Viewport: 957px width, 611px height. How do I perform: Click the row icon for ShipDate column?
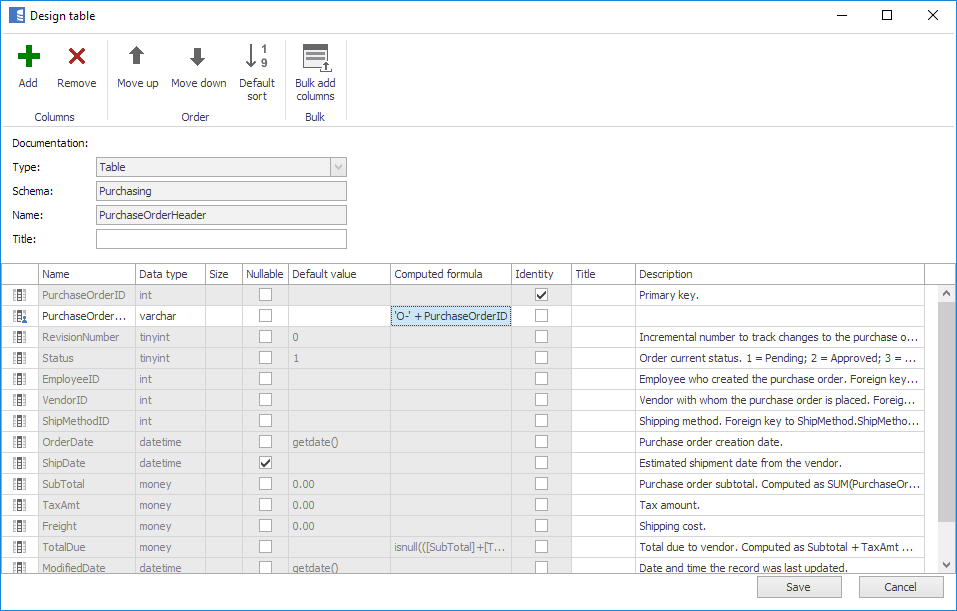click(20, 463)
